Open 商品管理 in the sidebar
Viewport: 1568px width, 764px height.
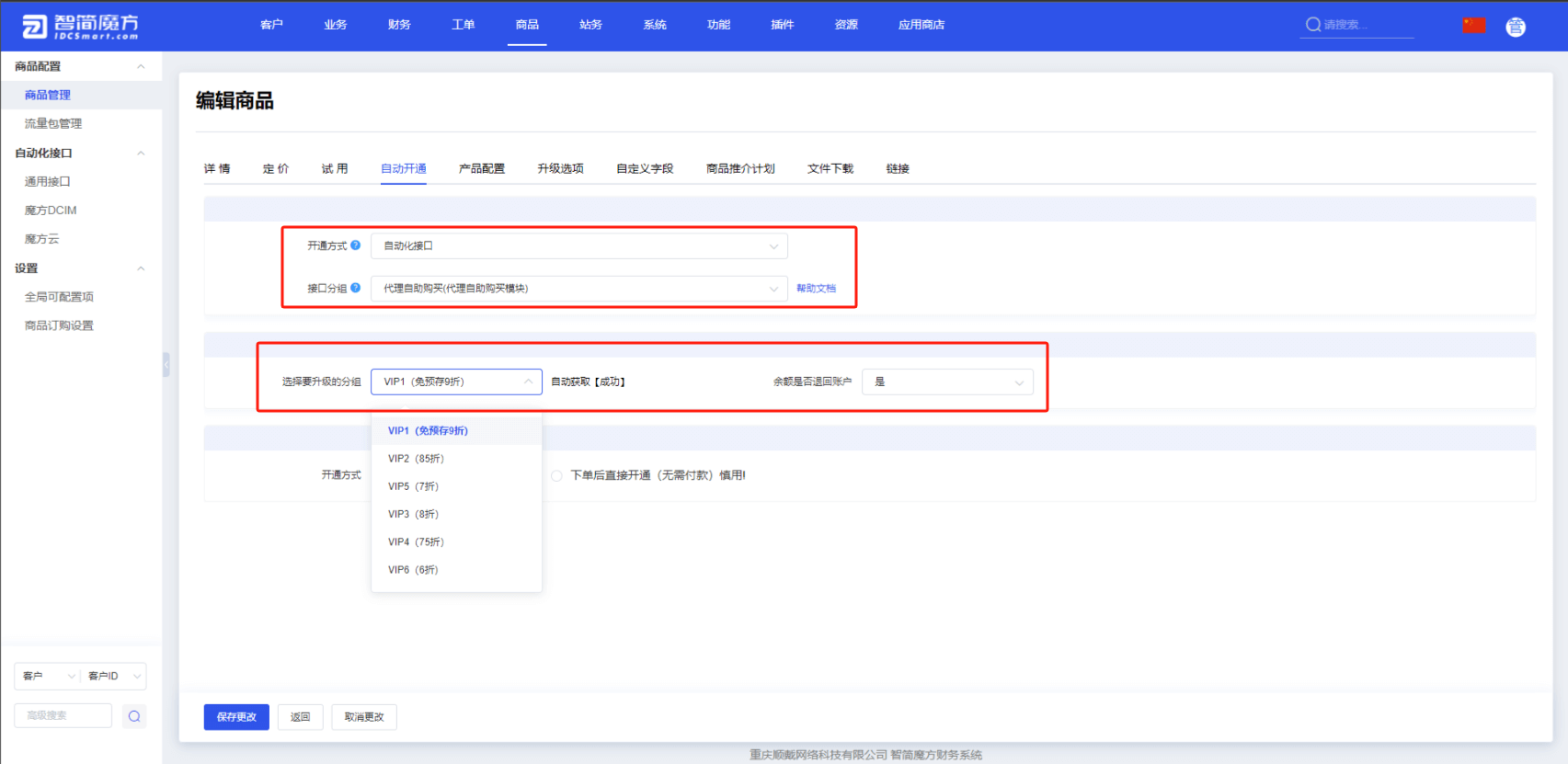pyautogui.click(x=48, y=95)
